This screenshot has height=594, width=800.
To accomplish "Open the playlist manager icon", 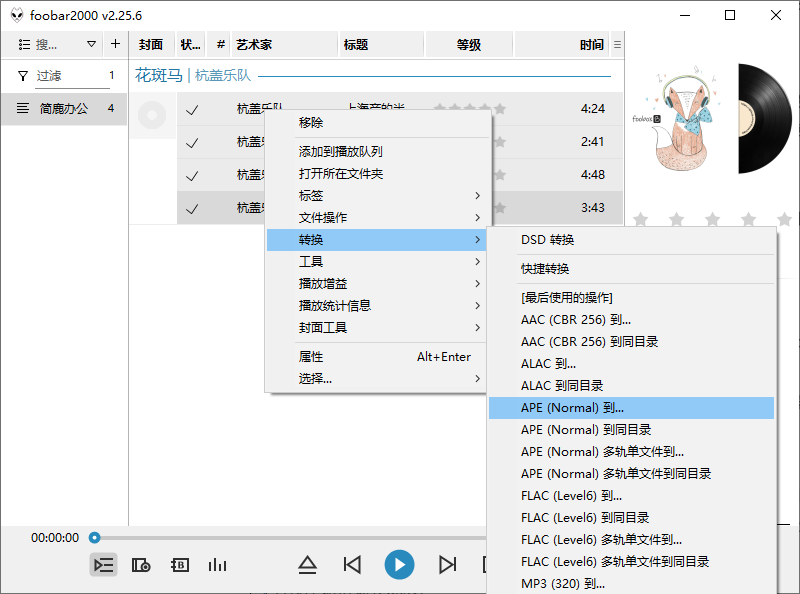I will tap(104, 565).
